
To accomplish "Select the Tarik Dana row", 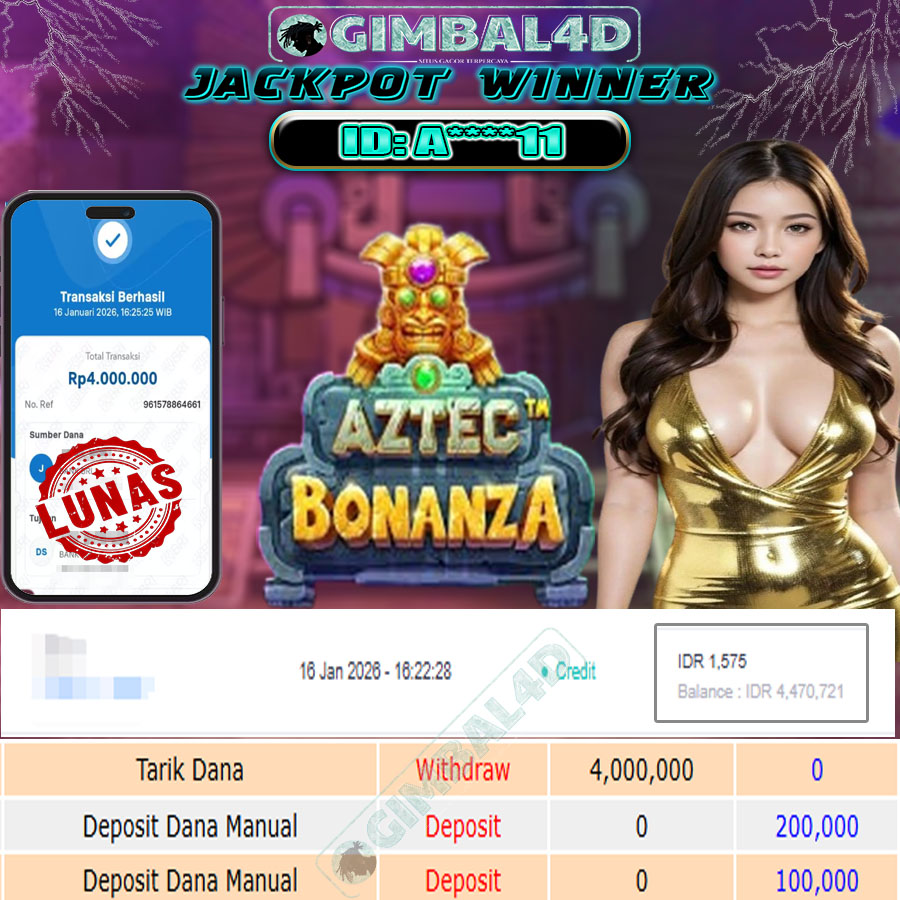I will pyautogui.click(x=450, y=769).
